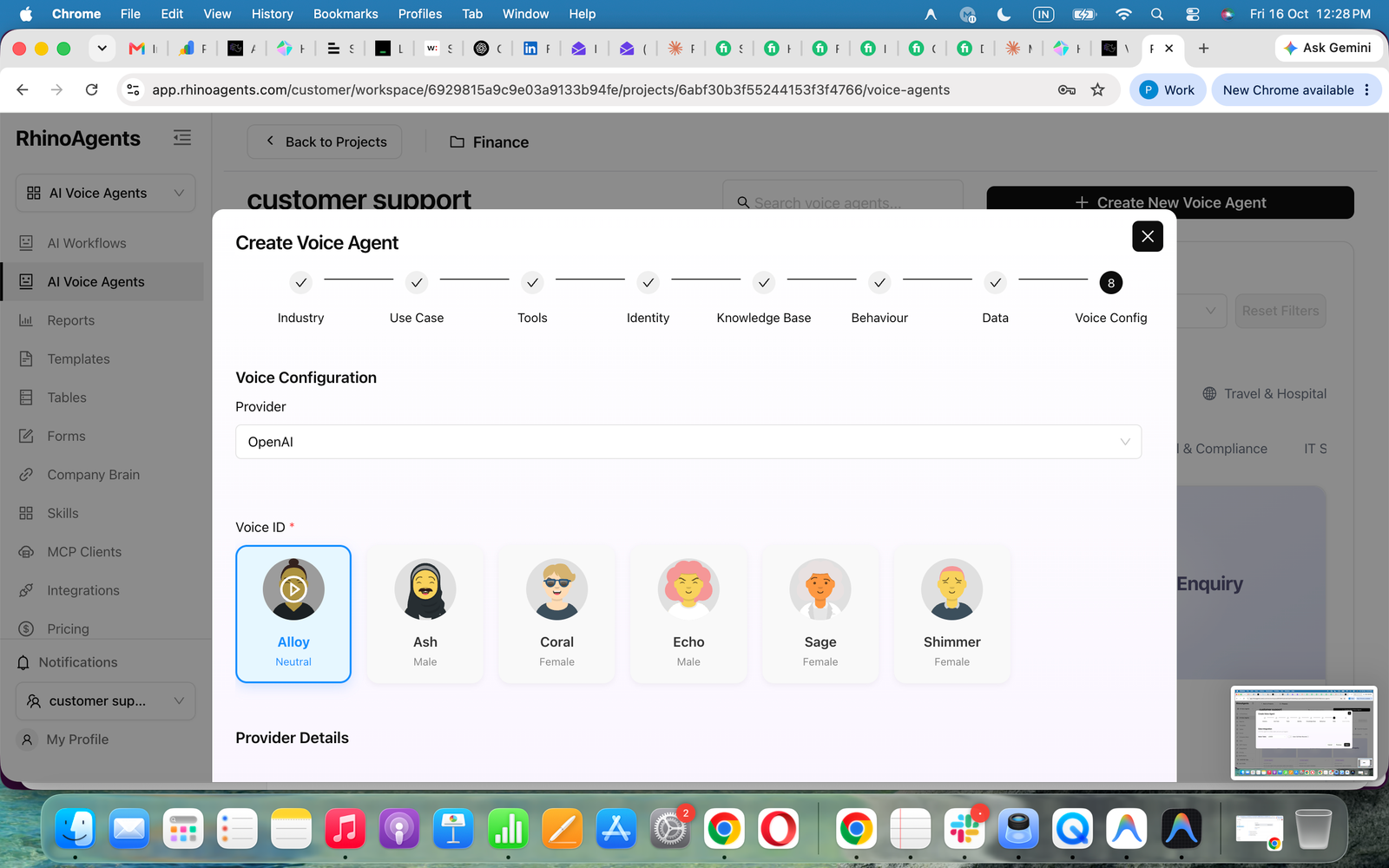The image size is (1389, 868).
Task: Open the Notifications bell item
Action: 78,662
